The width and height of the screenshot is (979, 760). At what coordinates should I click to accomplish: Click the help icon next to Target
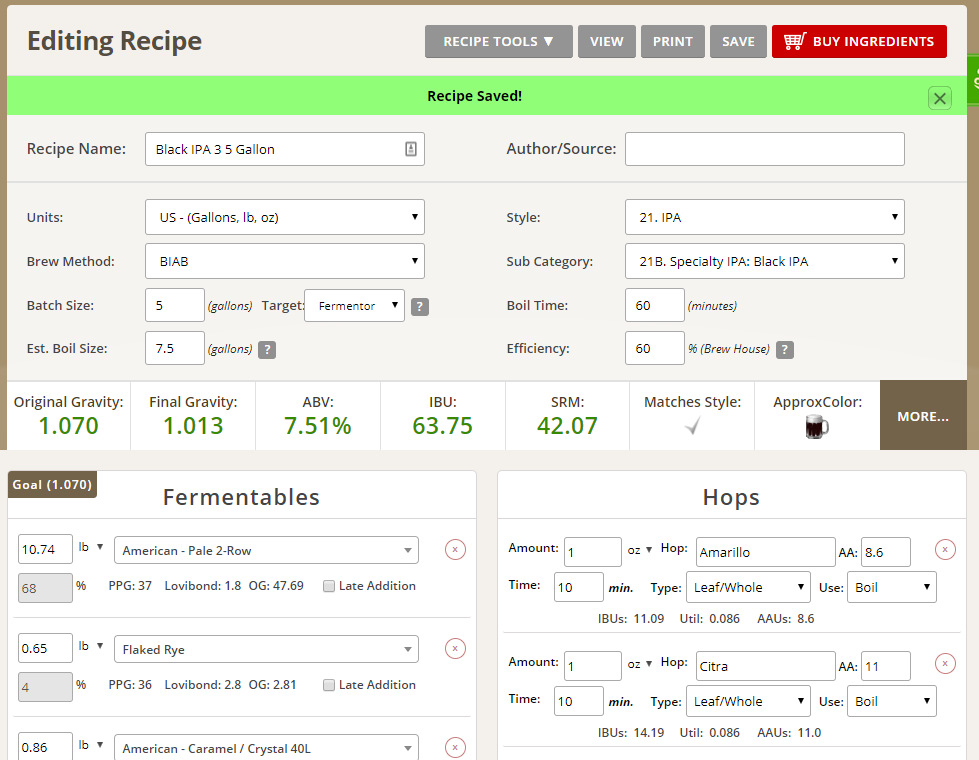pos(420,307)
